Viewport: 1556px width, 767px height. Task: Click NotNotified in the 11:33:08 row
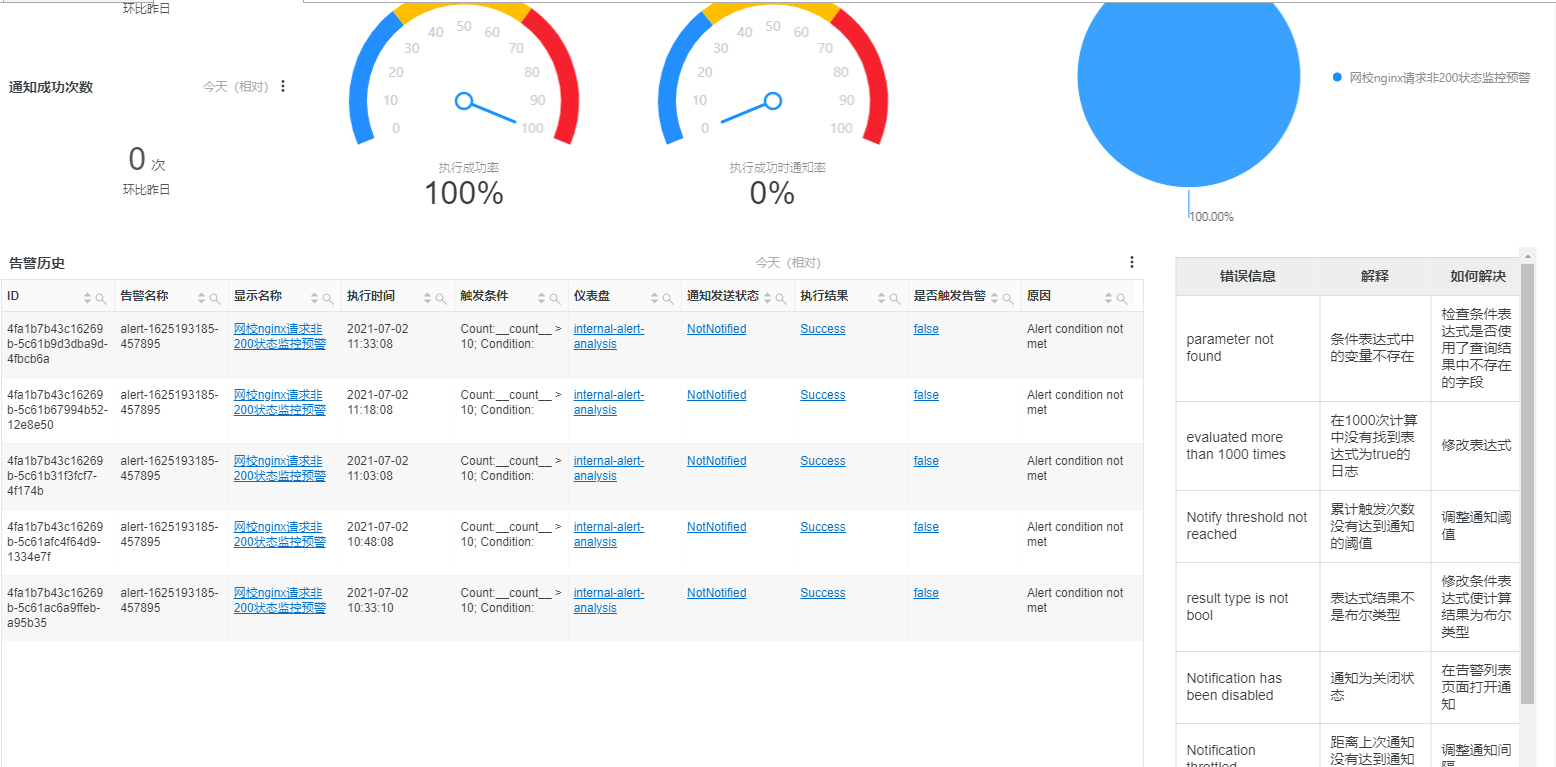(x=716, y=329)
